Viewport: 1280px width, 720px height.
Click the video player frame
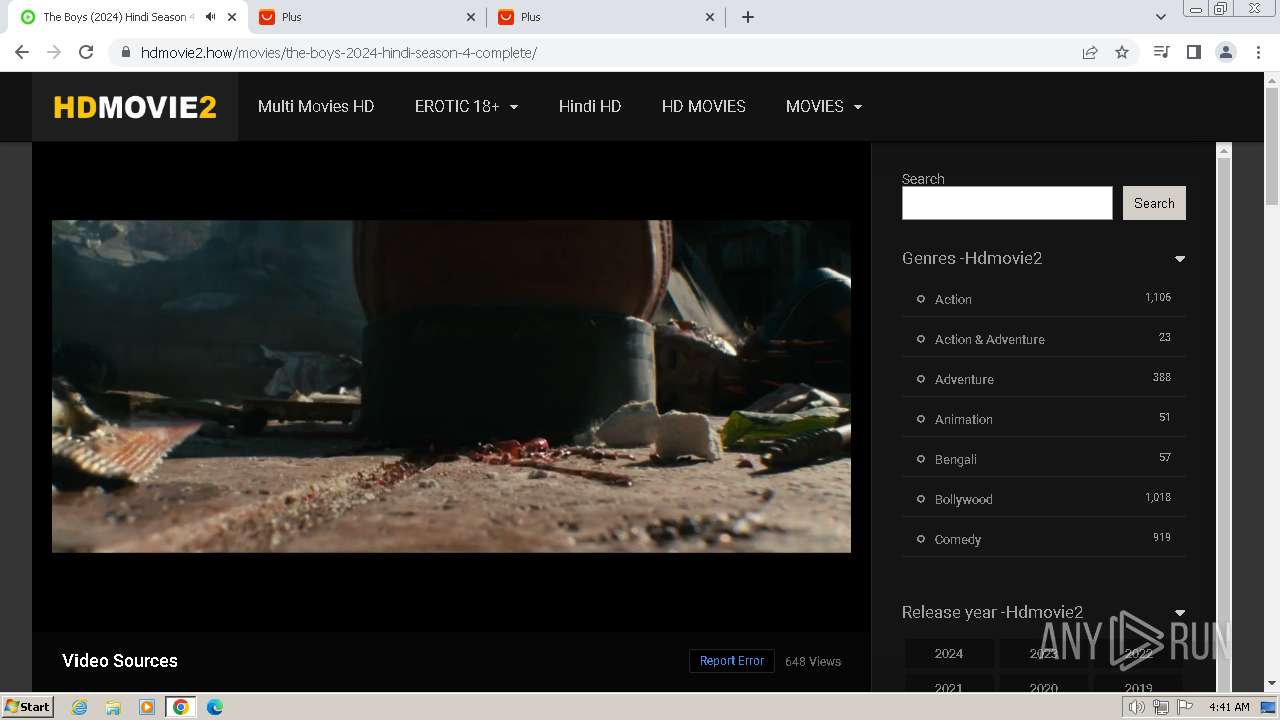(x=451, y=386)
